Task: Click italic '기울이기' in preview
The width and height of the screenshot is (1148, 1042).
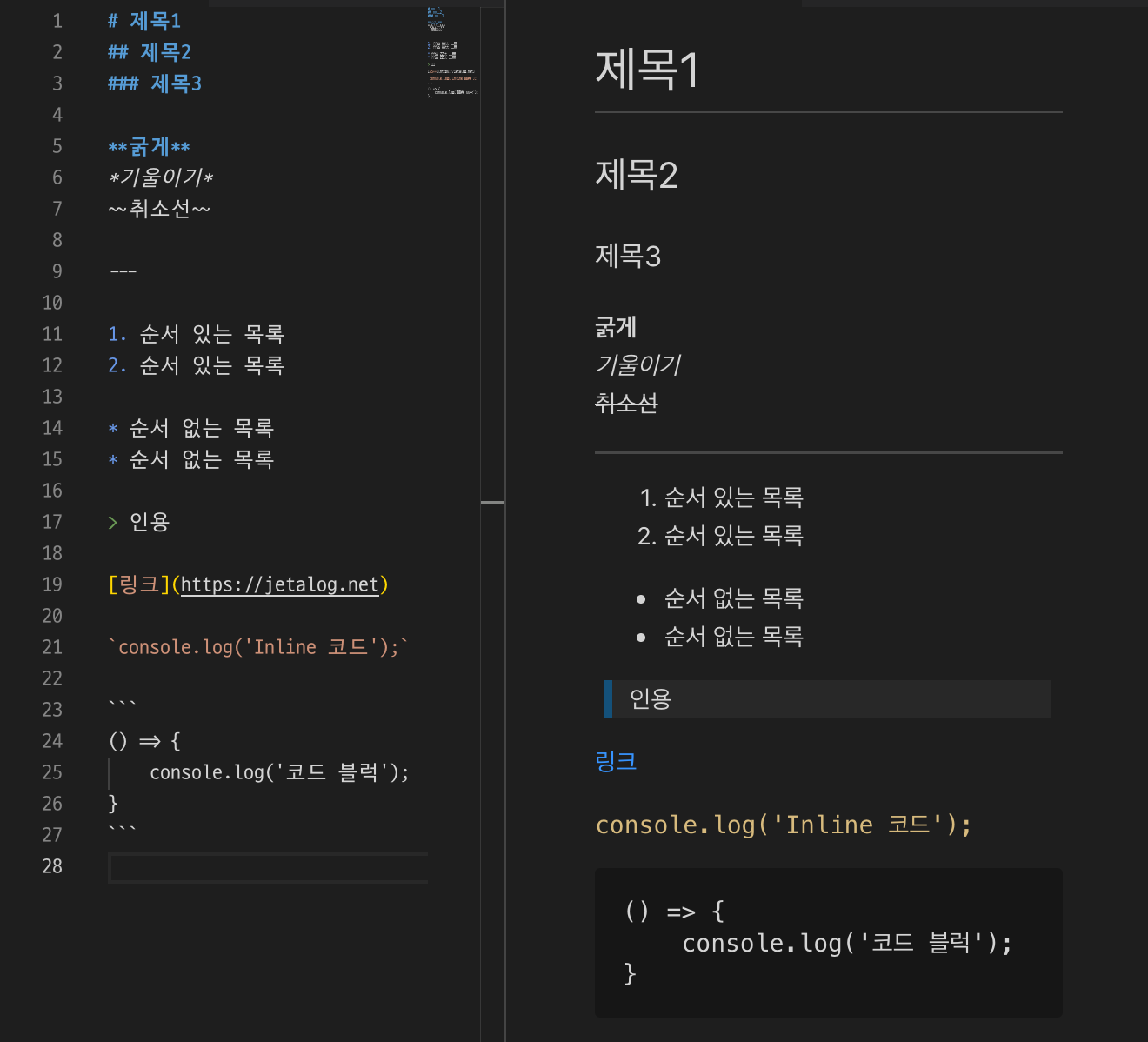Action: [x=637, y=364]
